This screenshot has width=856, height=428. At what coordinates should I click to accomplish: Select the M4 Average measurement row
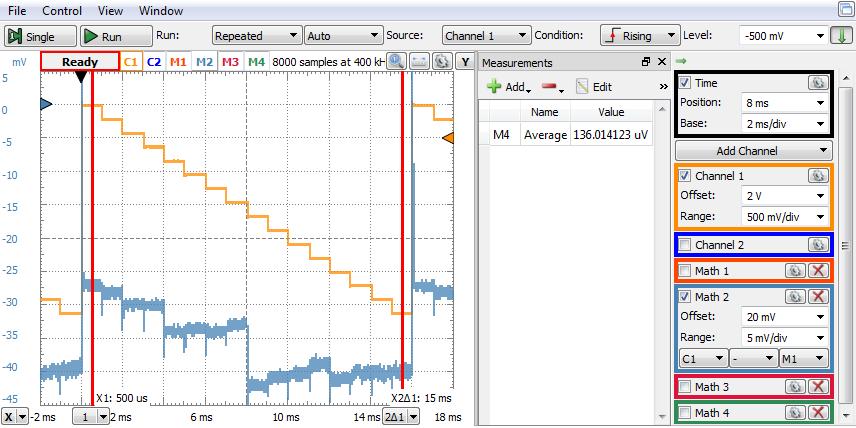click(x=566, y=135)
